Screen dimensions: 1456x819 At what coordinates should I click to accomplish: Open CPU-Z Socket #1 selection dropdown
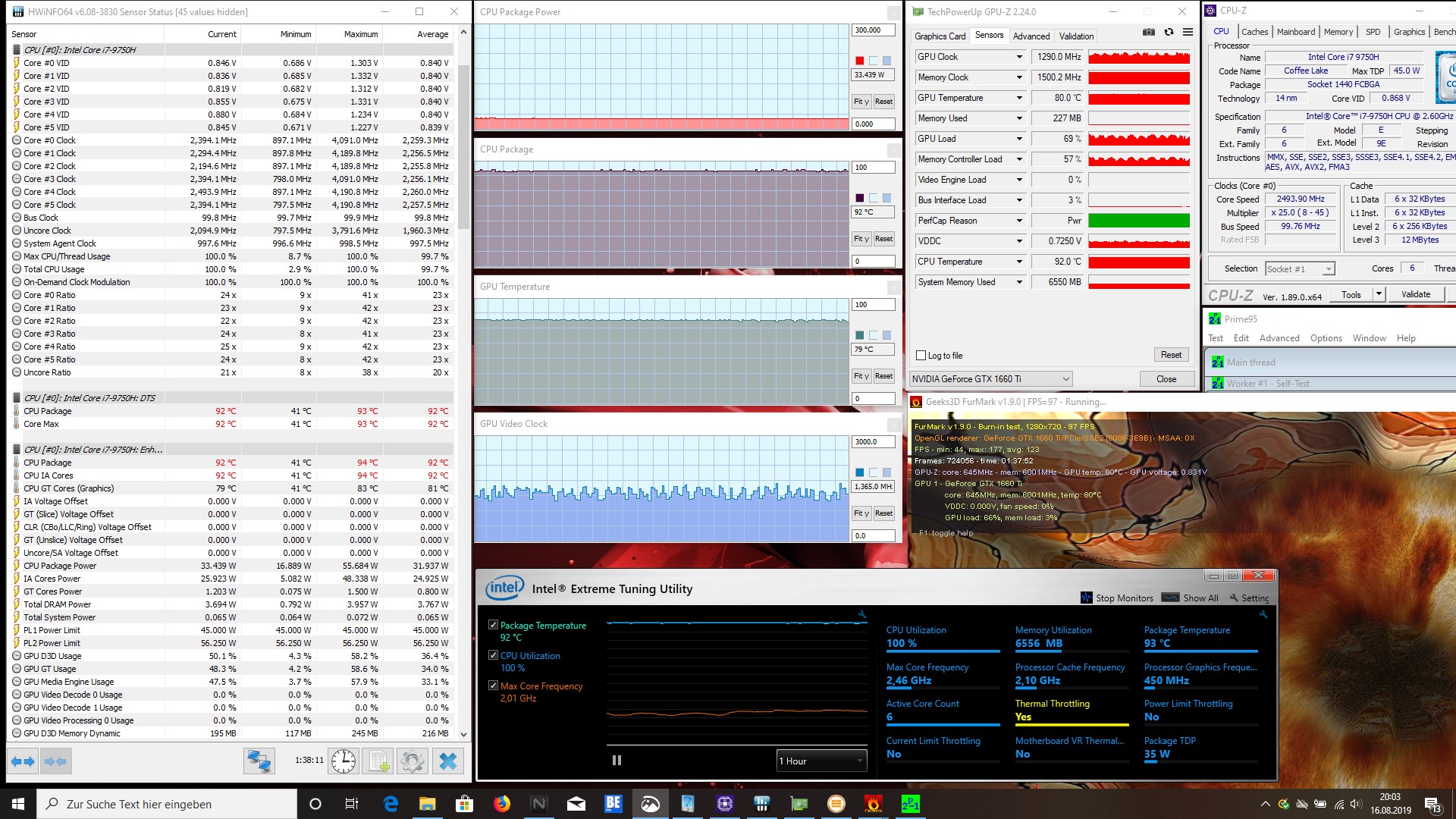pos(1299,268)
